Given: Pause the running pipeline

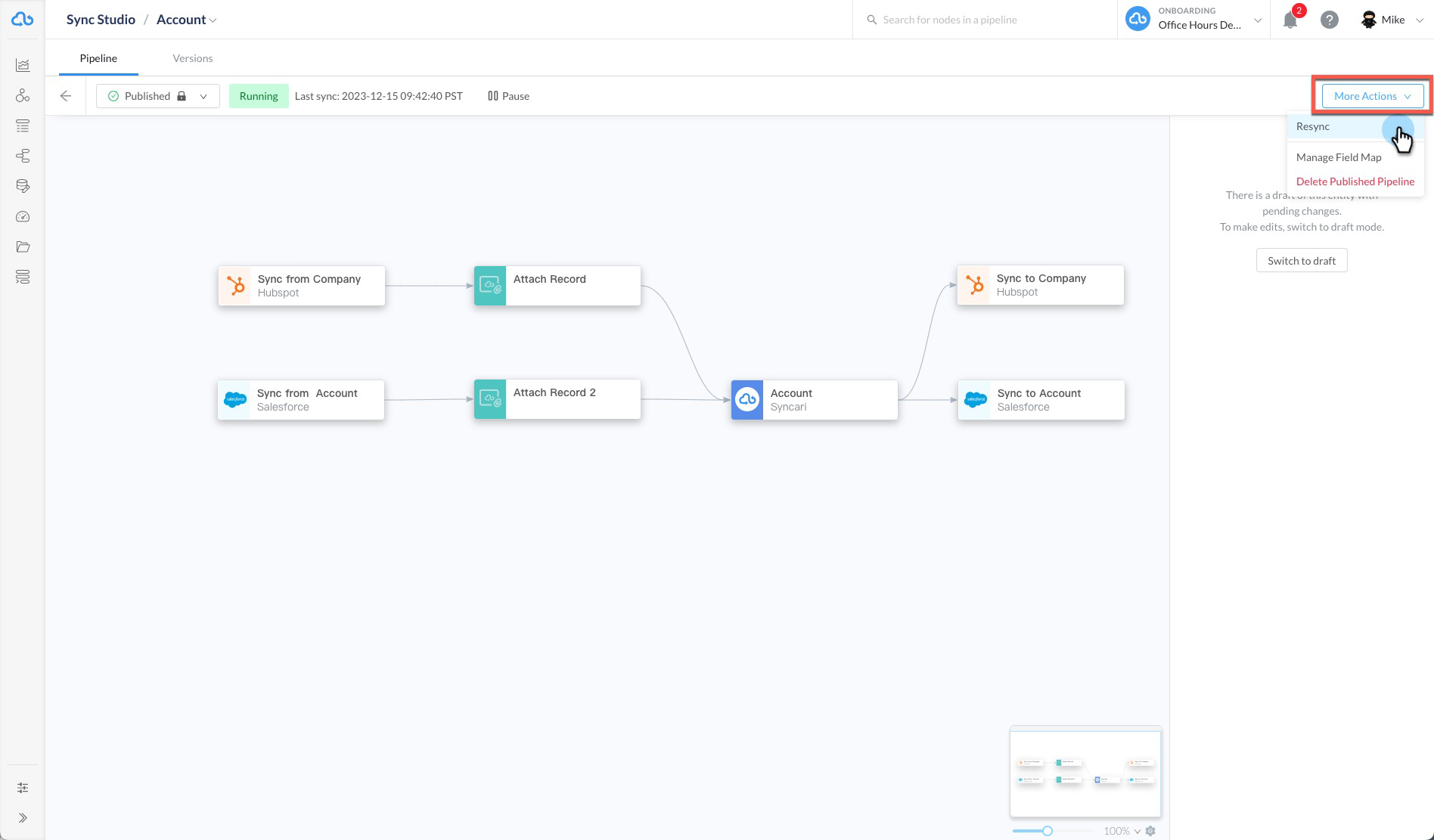Looking at the screenshot, I should 508,96.
